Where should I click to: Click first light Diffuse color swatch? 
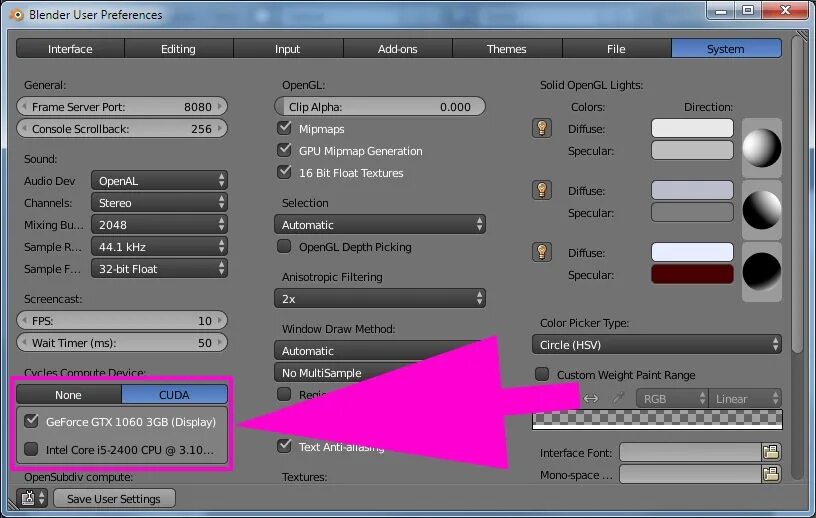coord(692,128)
